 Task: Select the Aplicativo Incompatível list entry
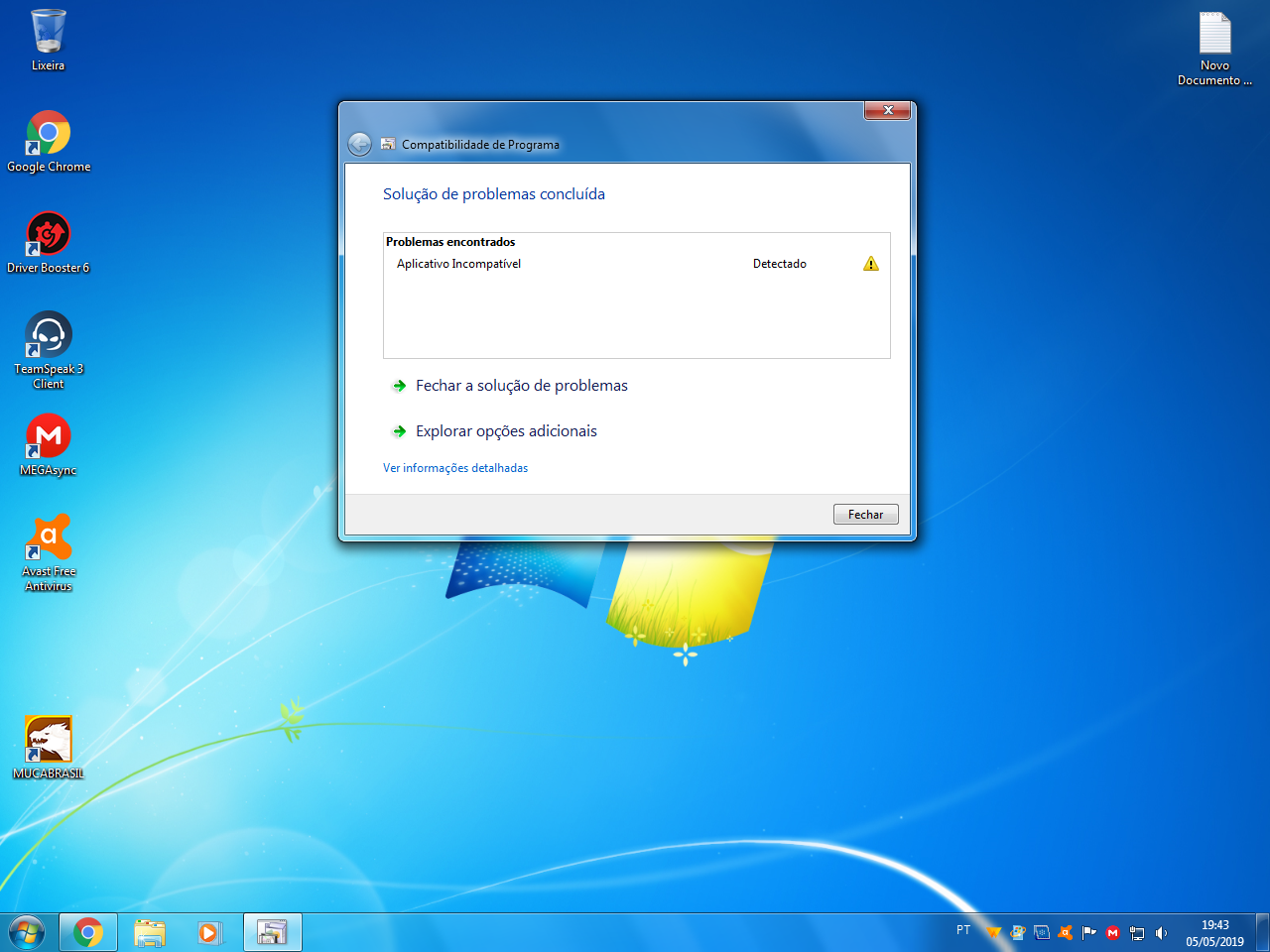coord(458,264)
